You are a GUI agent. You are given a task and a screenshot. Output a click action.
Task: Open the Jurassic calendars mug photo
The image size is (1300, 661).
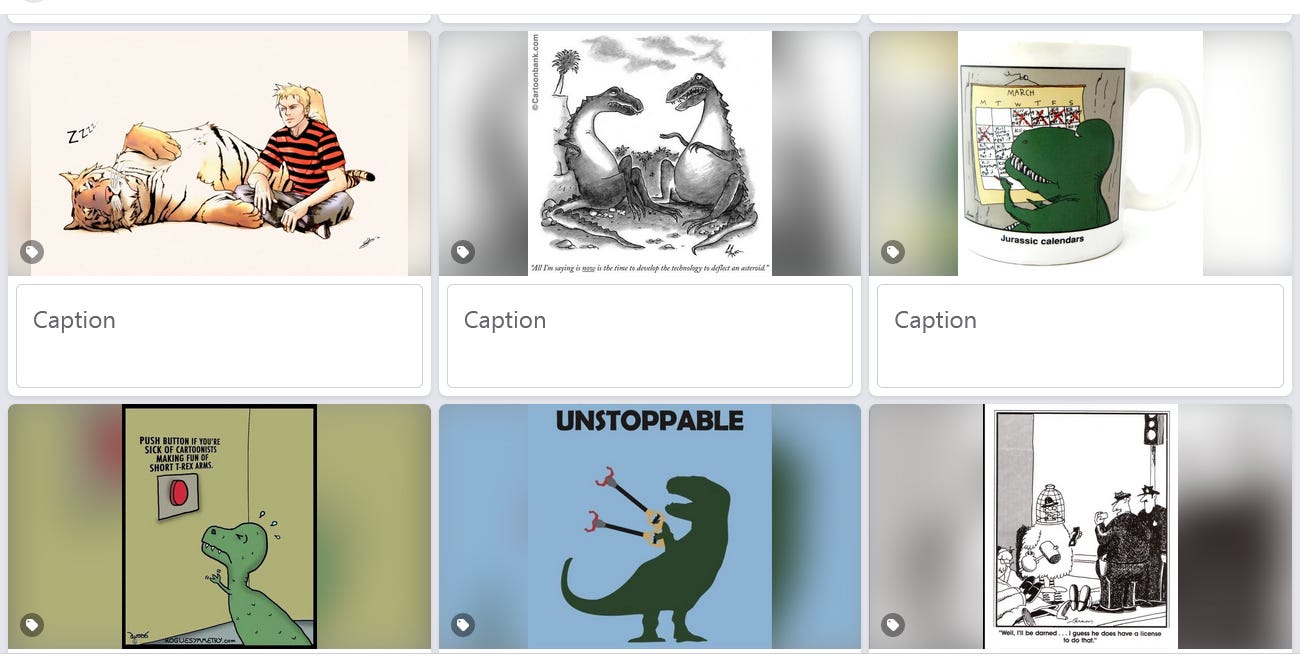pyautogui.click(x=1080, y=153)
